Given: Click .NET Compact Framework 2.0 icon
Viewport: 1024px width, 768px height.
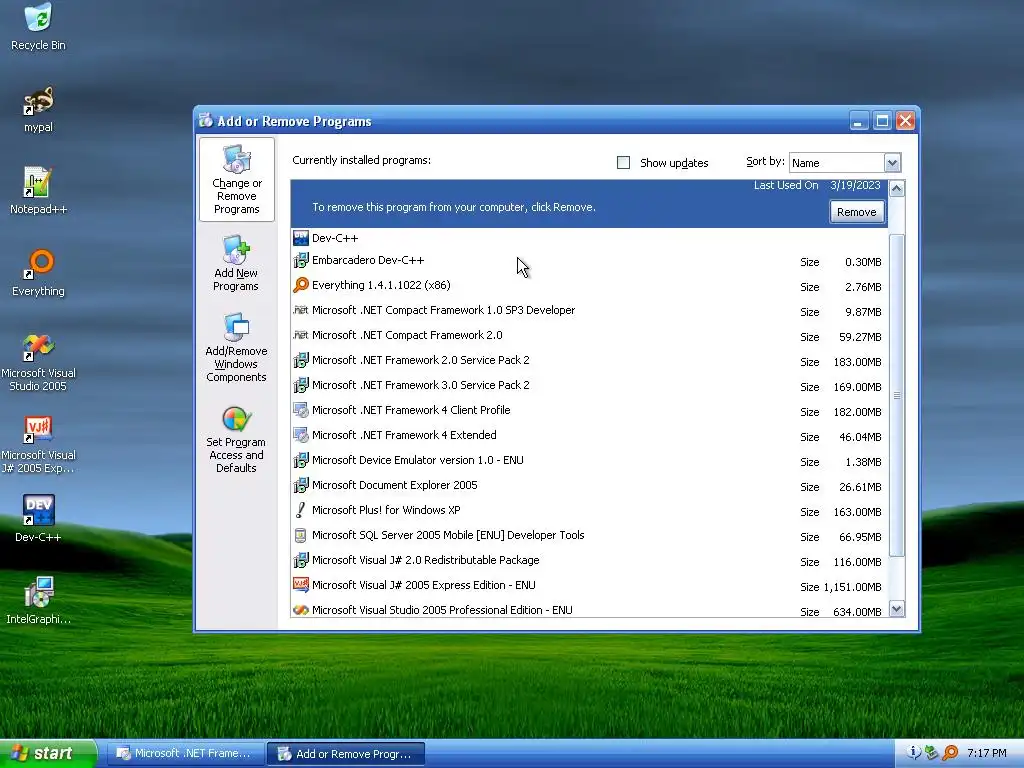Looking at the screenshot, I should [x=300, y=335].
